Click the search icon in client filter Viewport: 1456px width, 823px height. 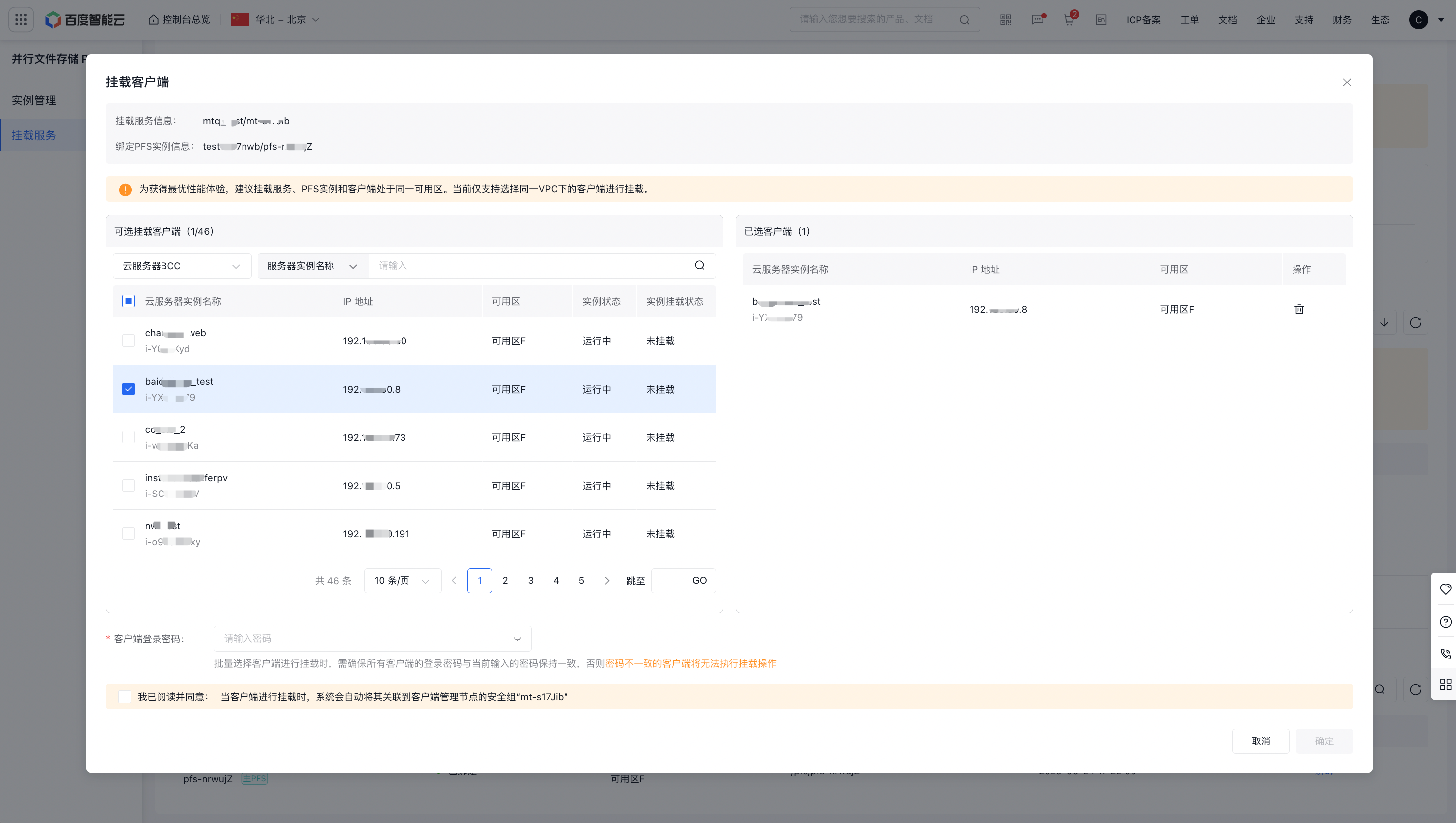(700, 266)
